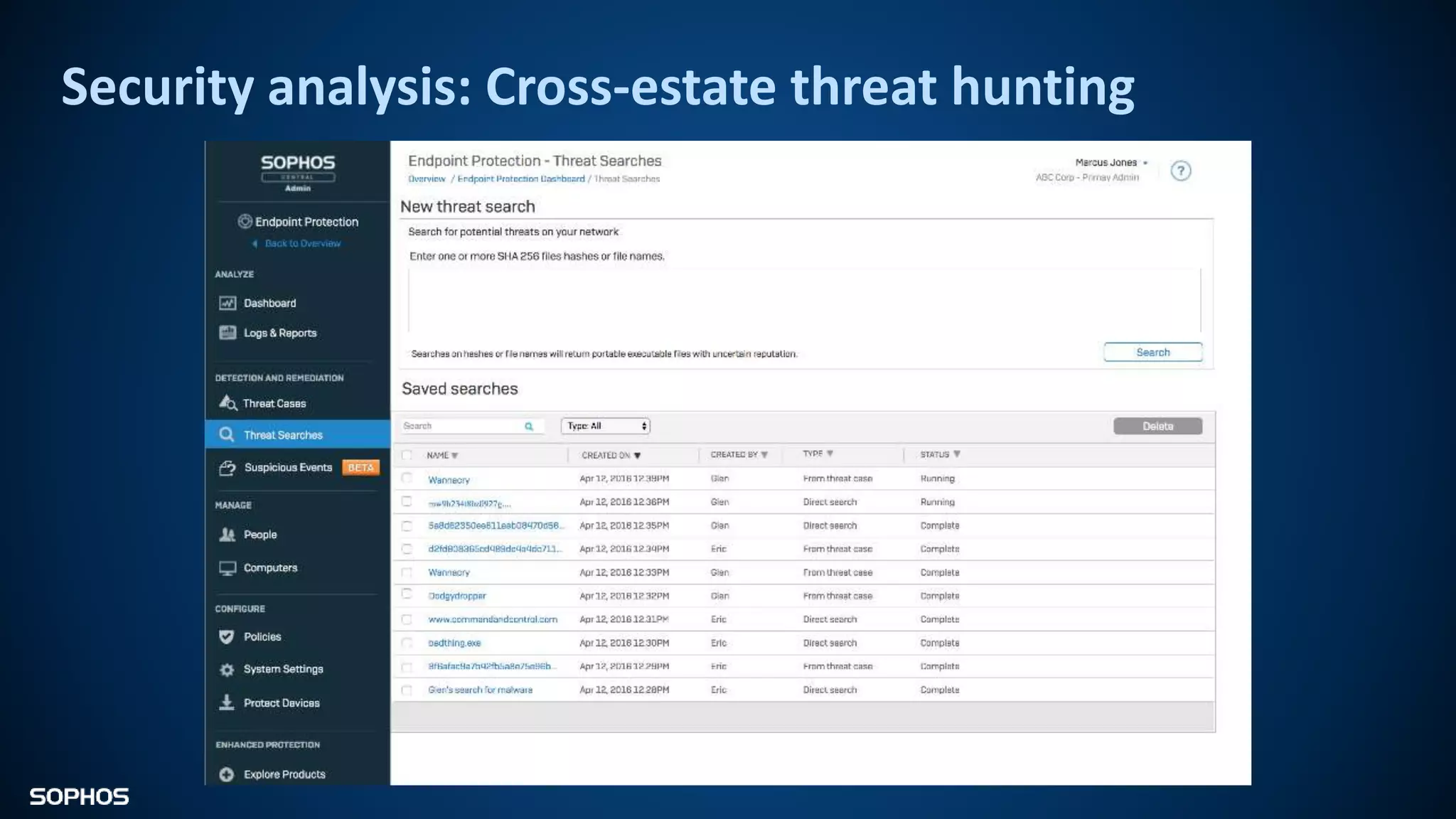Image resolution: width=1456 pixels, height=819 pixels.
Task: Click the Suspicious Events icon
Action: [x=227, y=468]
